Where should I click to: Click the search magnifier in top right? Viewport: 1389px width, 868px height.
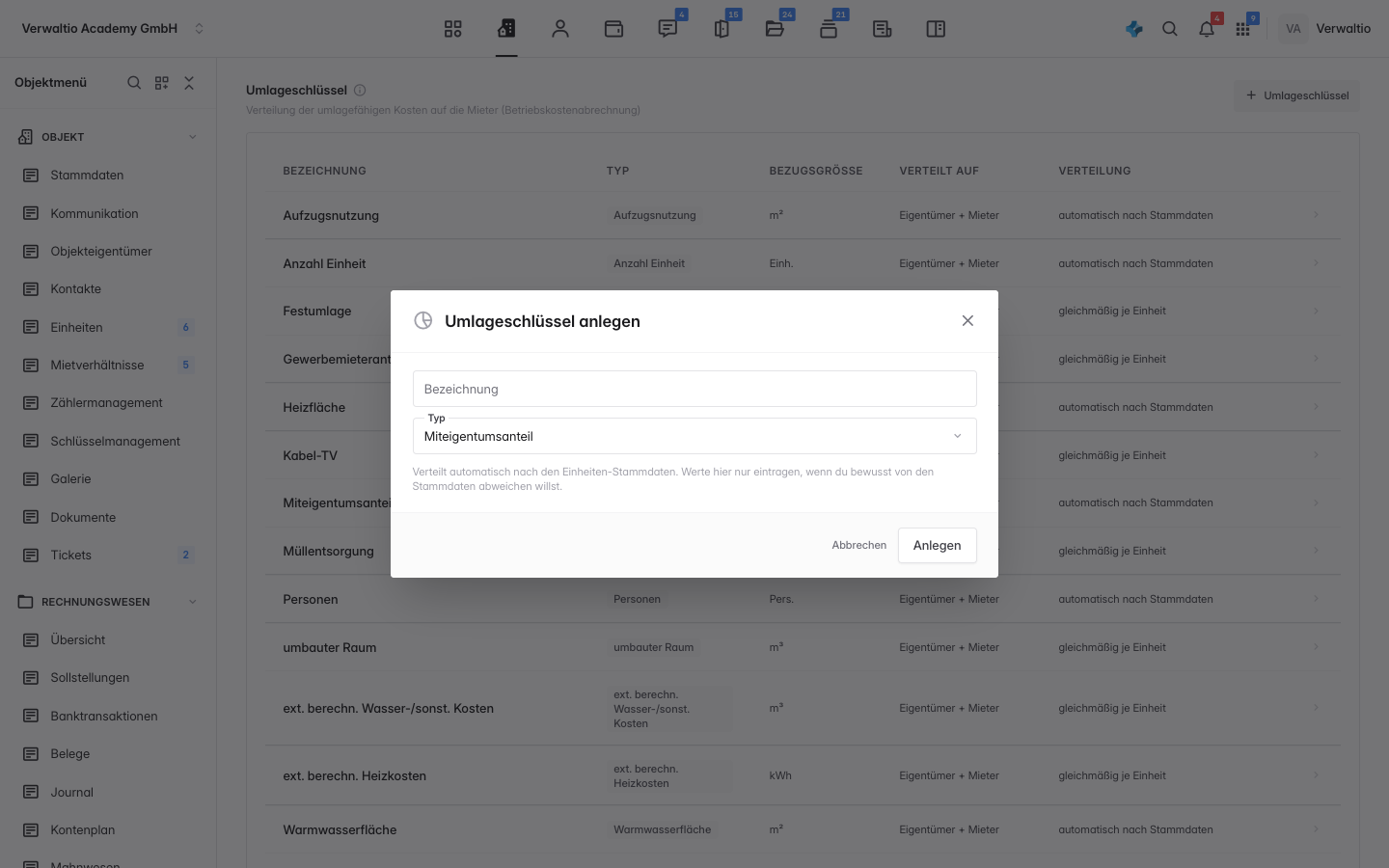click(x=1170, y=29)
